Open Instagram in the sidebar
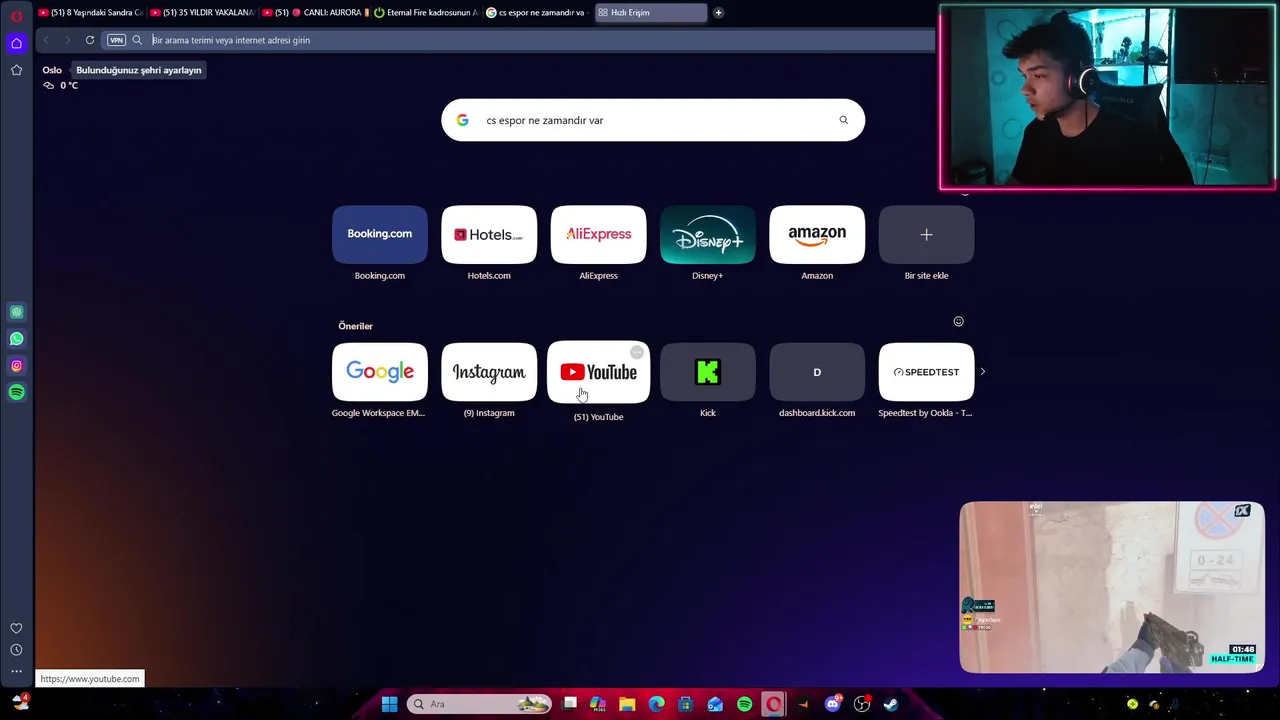This screenshot has height=720, width=1280. coord(16,366)
